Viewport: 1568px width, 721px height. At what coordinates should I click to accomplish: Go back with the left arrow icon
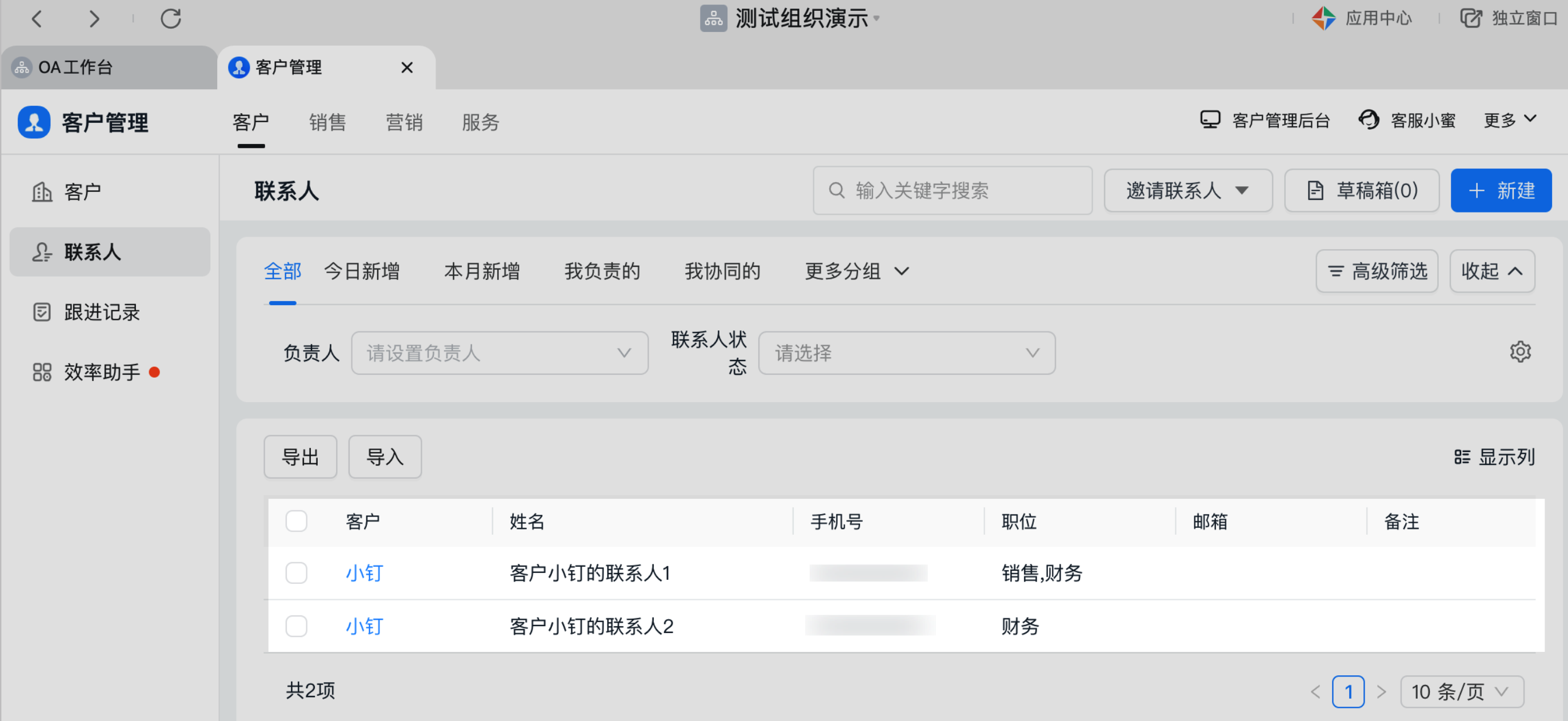37,19
